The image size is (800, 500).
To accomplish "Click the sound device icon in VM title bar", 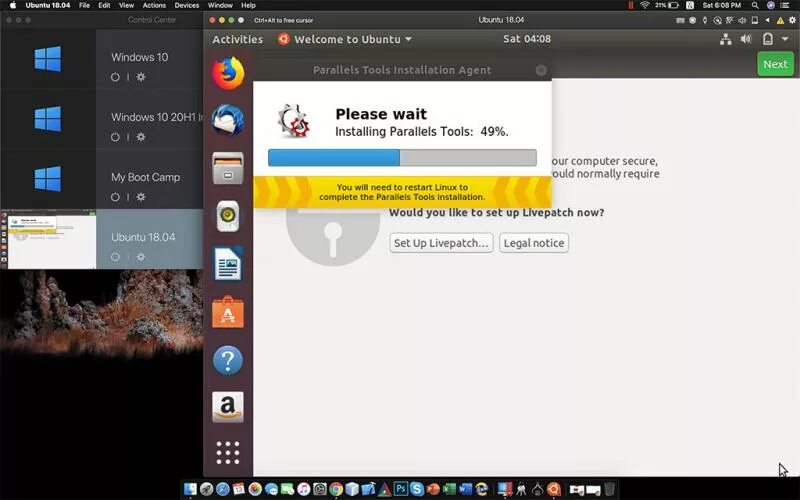I will (x=742, y=20).
